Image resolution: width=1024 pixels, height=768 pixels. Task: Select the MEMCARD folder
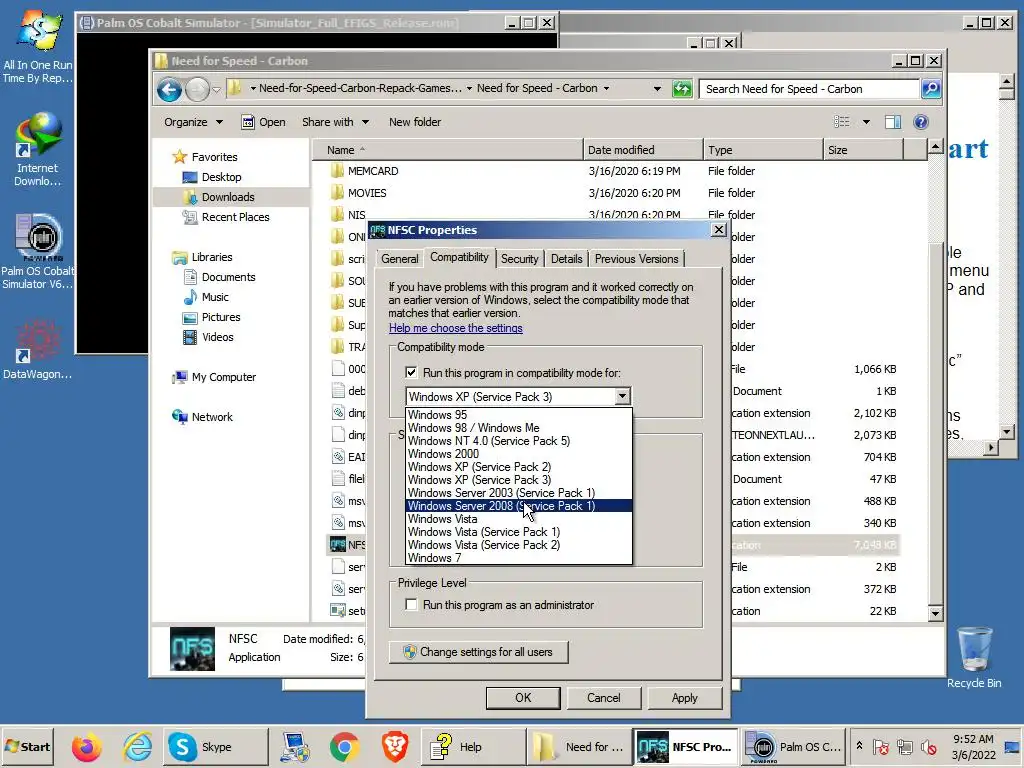373,171
